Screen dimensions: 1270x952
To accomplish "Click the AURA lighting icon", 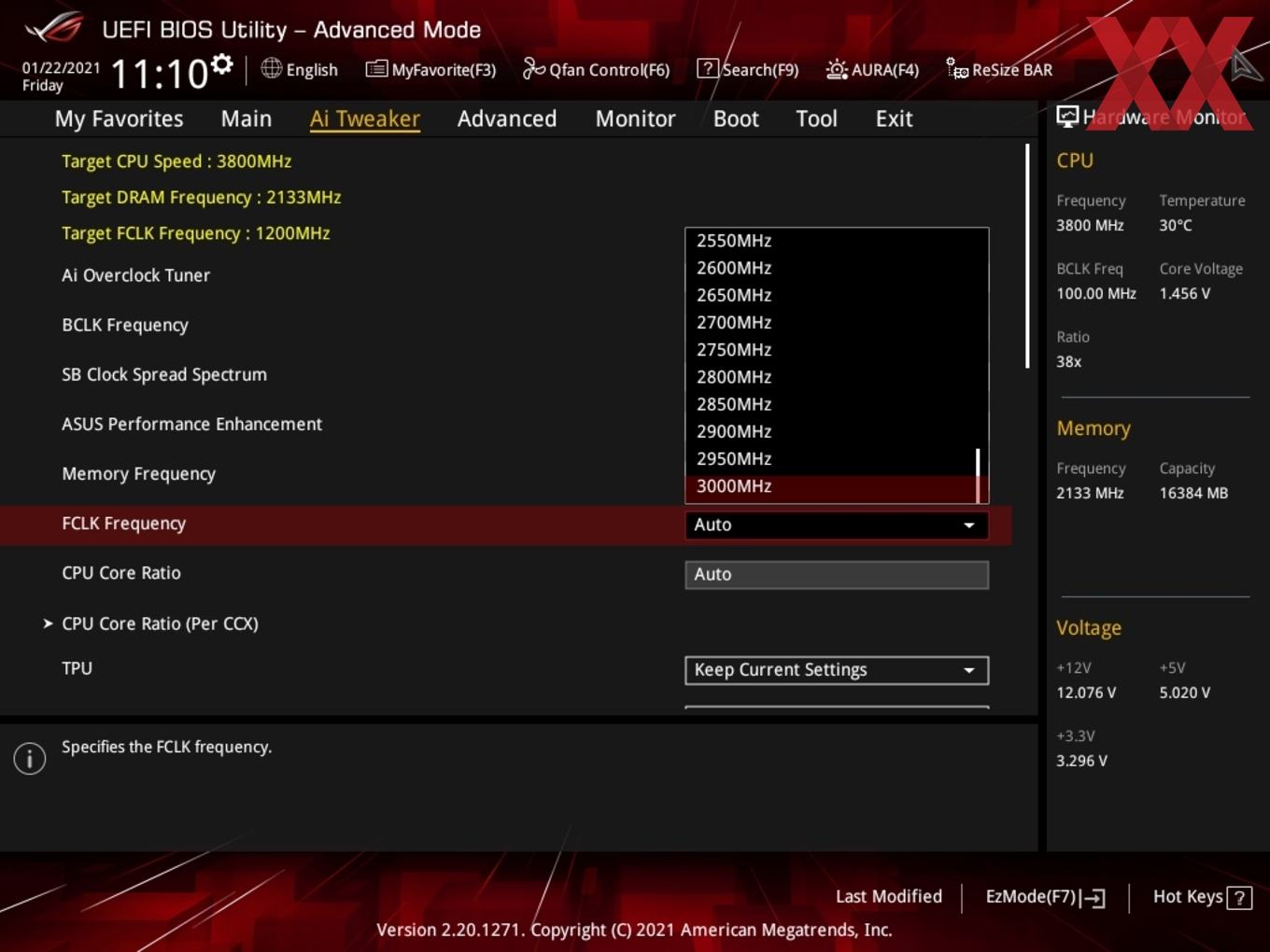I will pos(837,69).
